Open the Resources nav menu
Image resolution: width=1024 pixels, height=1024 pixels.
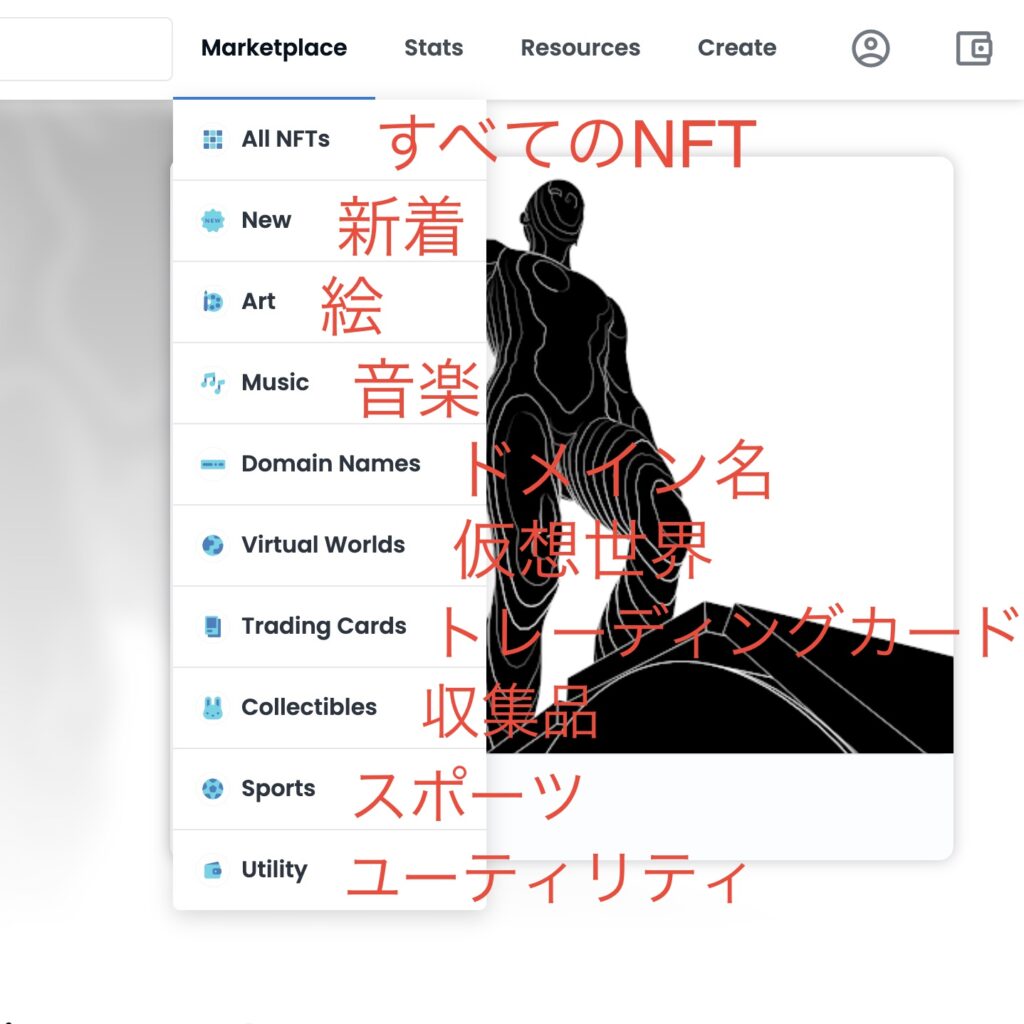(x=581, y=48)
